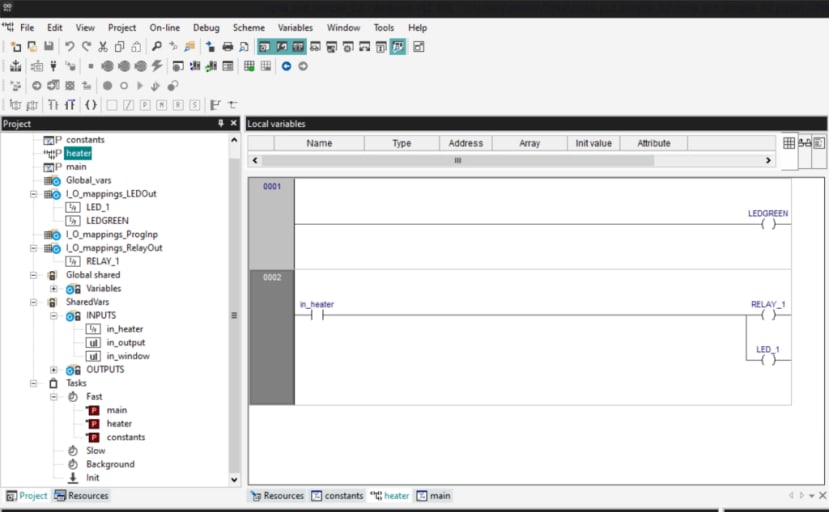Screen dimensions: 829x512
Task: Open the File menu
Action: 27,28
